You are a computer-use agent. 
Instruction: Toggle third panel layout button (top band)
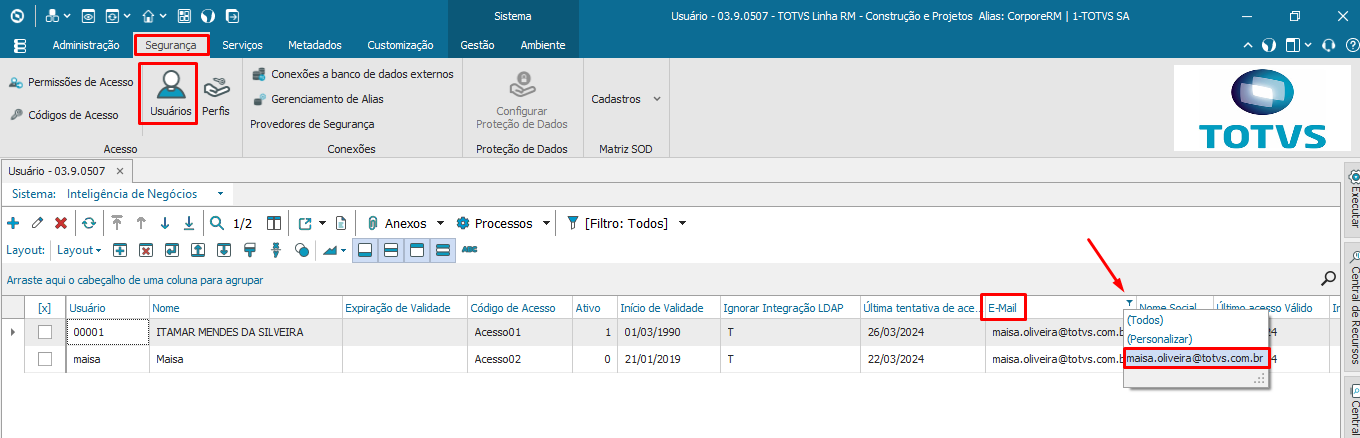[417, 250]
